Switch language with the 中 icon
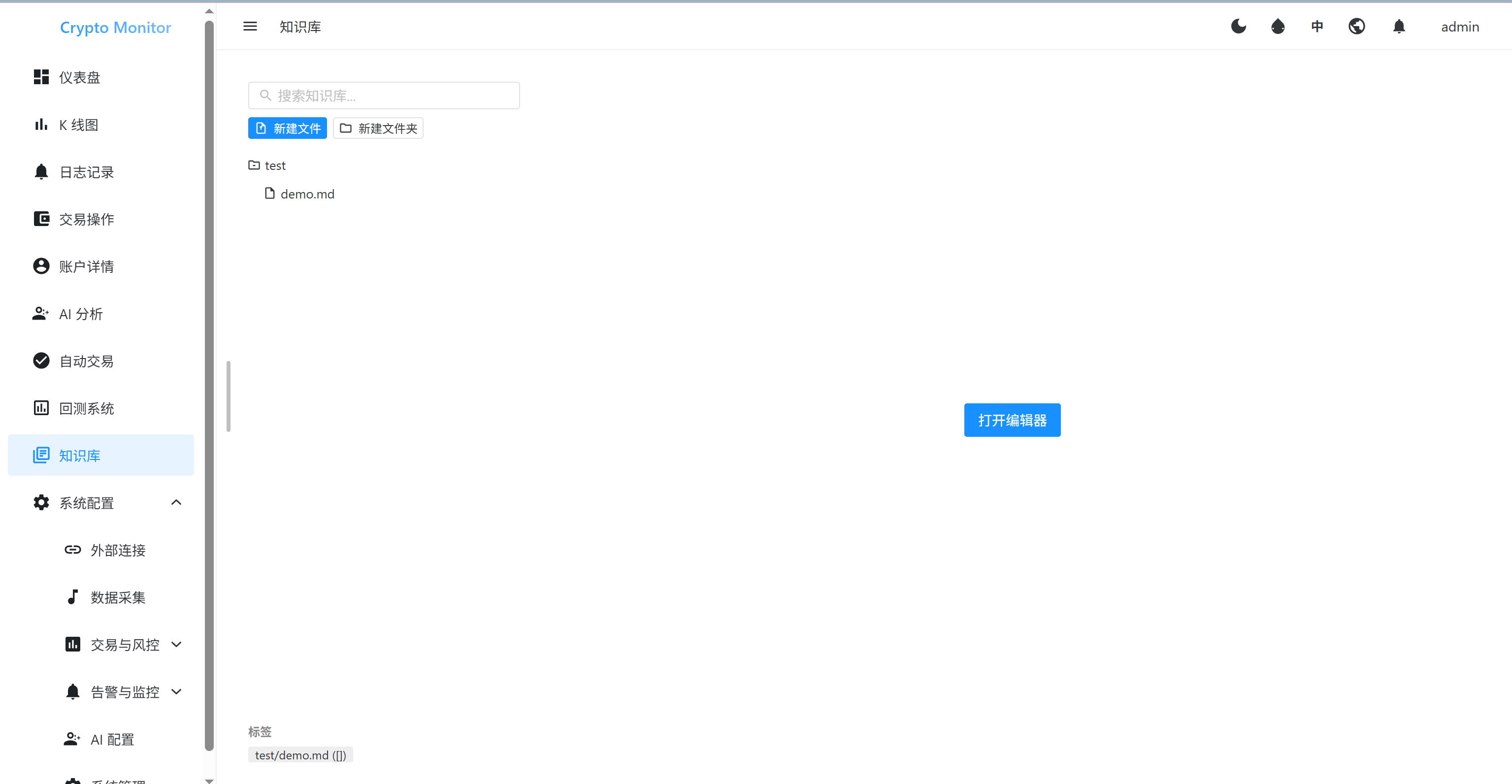Image resolution: width=1512 pixels, height=784 pixels. click(1317, 27)
